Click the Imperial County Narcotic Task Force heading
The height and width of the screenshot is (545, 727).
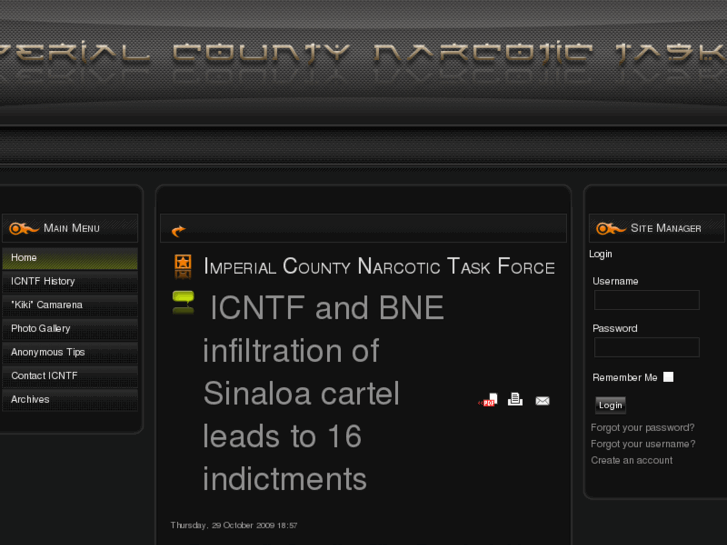point(379,267)
